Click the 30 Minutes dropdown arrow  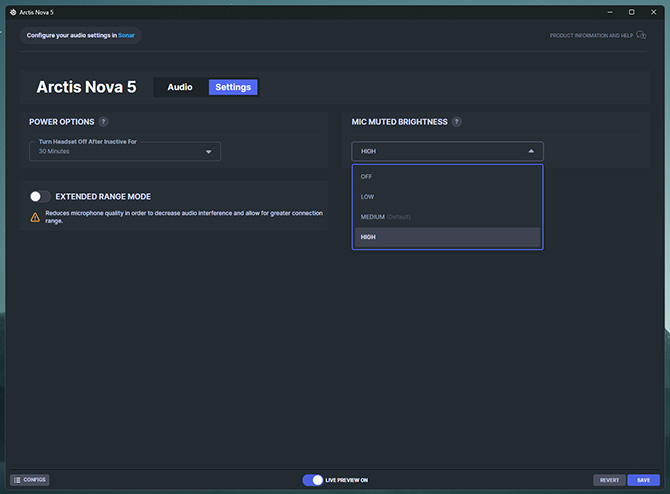(x=209, y=152)
